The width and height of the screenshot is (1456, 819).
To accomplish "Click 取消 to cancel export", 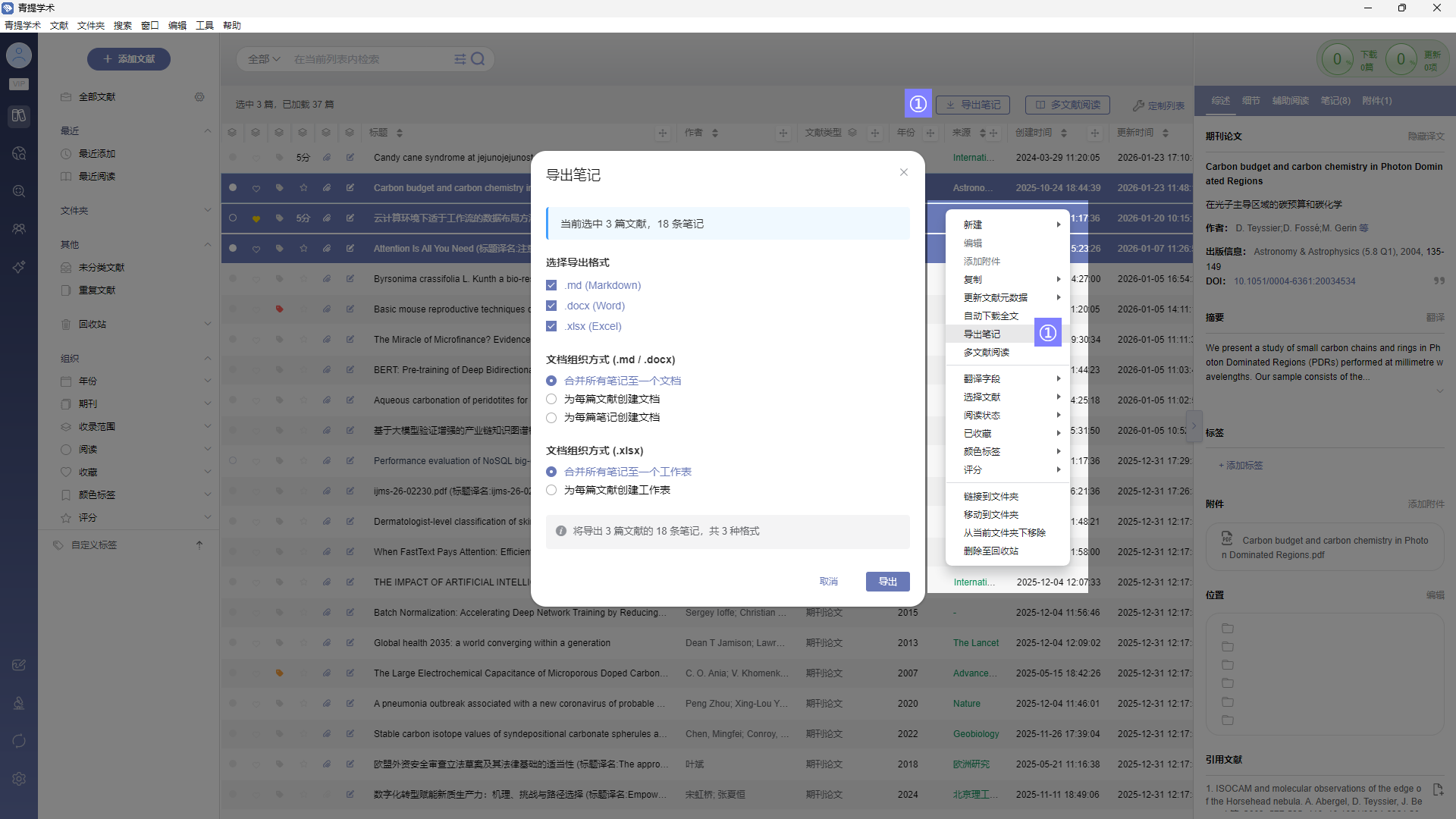I will coord(828,582).
